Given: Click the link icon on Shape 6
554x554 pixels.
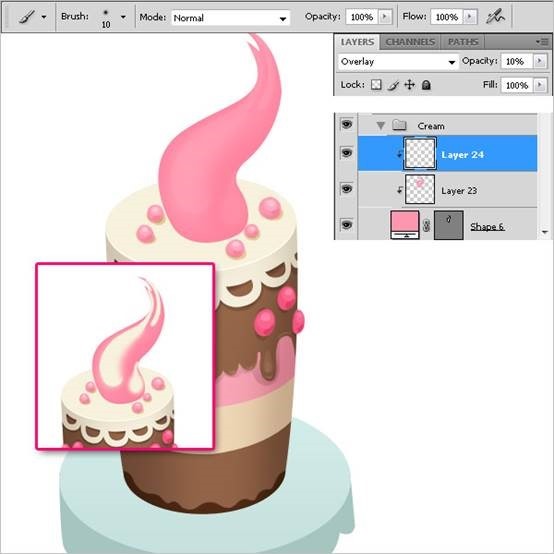Looking at the screenshot, I should coord(426,225).
